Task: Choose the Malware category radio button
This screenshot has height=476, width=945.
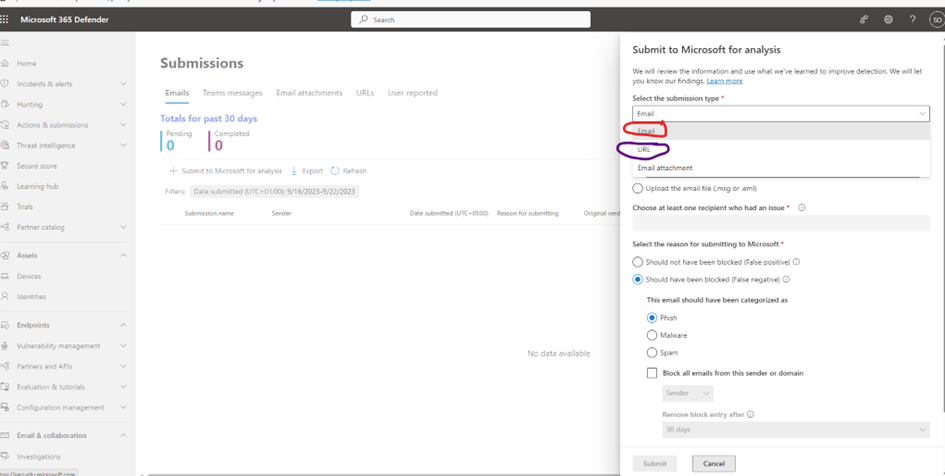Action: tap(651, 335)
